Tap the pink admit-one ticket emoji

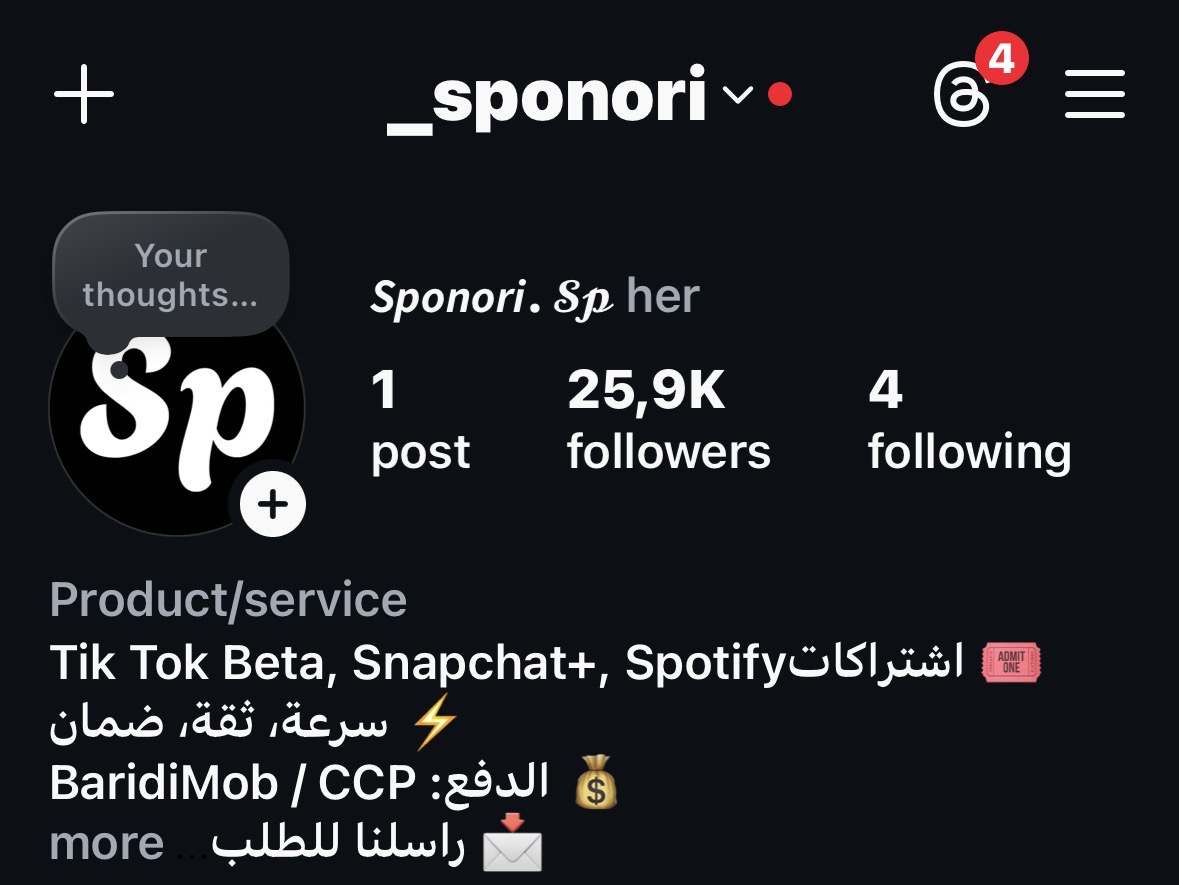point(1011,662)
